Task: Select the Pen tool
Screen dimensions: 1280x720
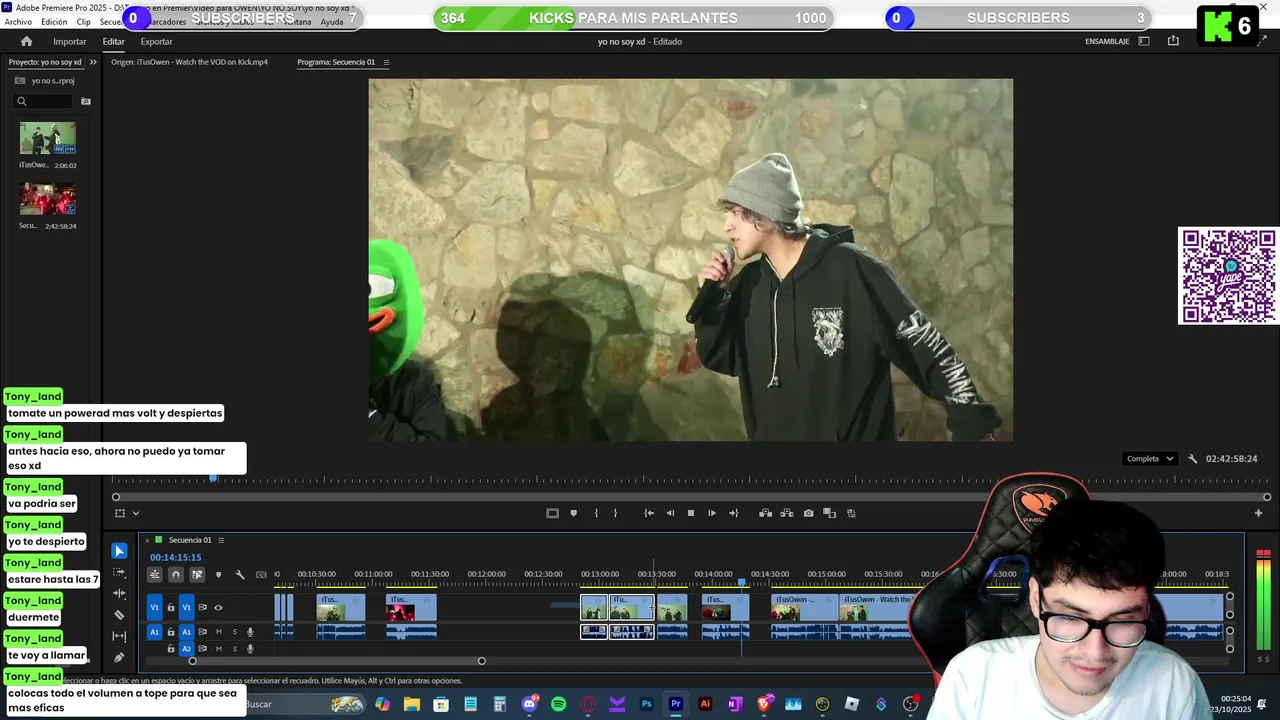Action: click(119, 657)
